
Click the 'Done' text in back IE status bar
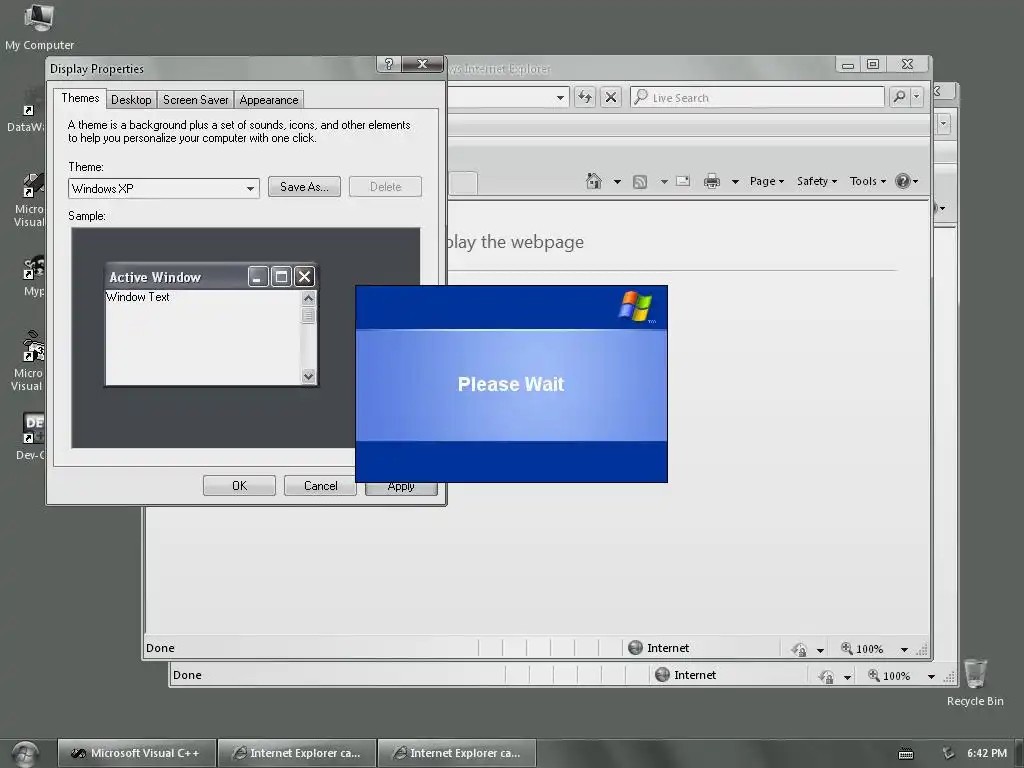click(x=187, y=675)
